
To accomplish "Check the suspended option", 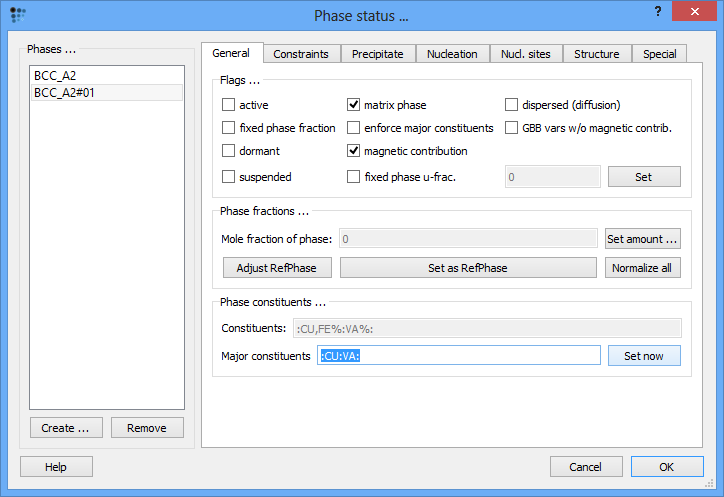I will click(229, 177).
